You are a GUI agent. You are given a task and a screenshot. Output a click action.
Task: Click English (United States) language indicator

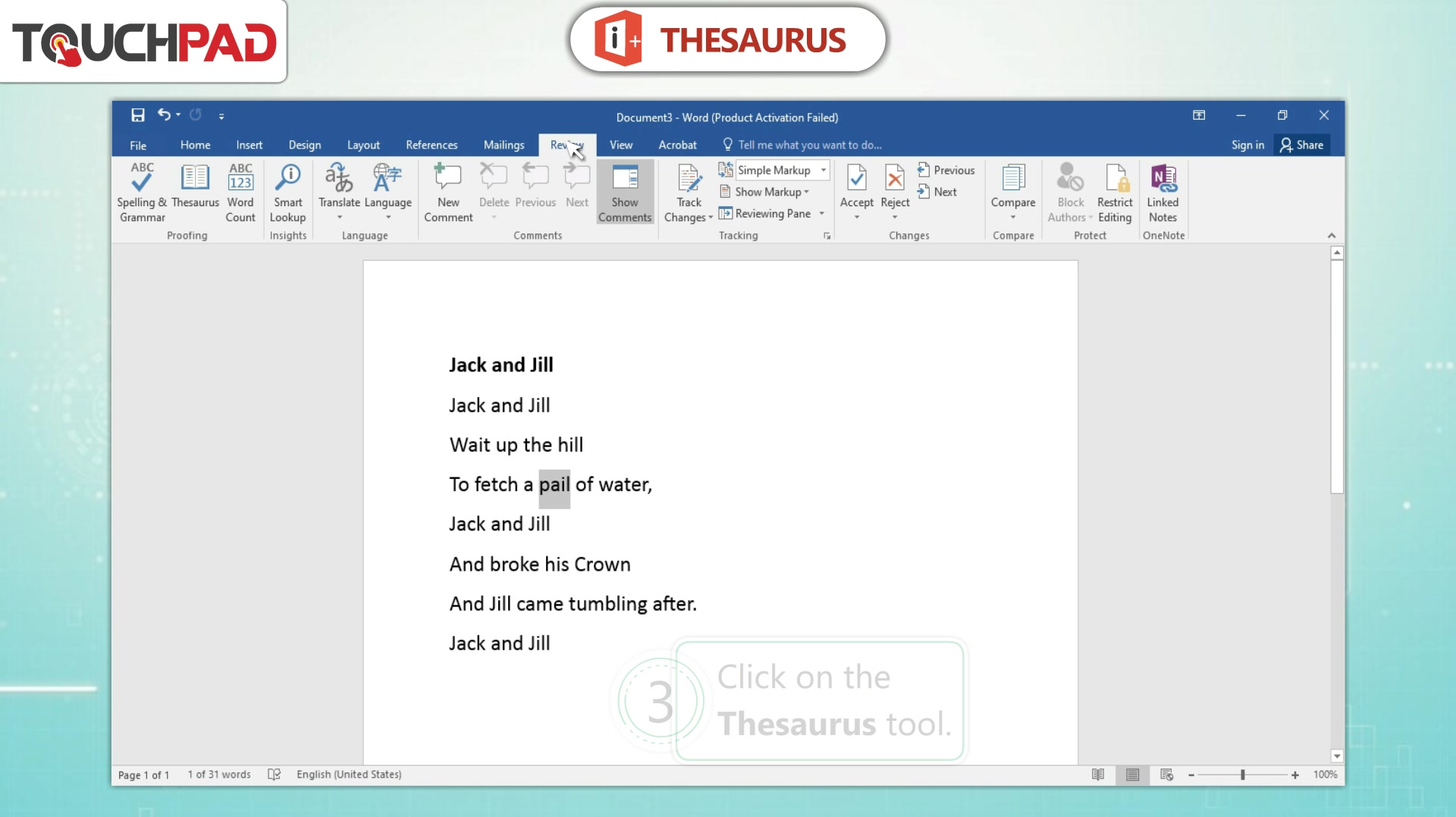(x=349, y=775)
